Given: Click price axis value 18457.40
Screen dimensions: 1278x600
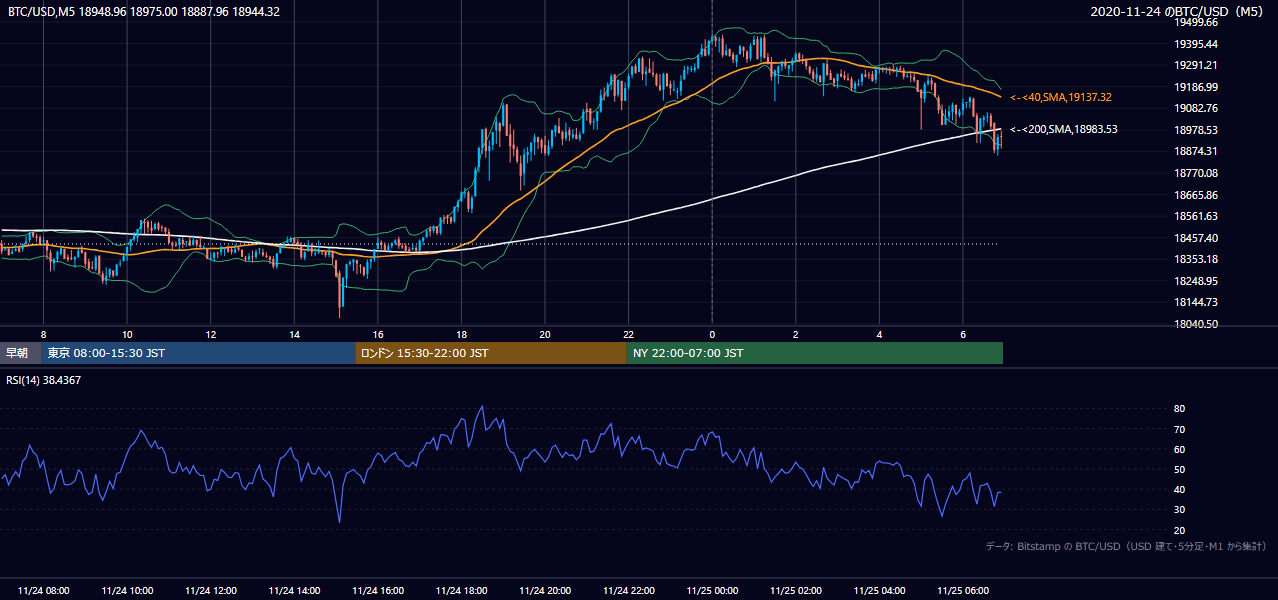Looking at the screenshot, I should pos(1197,238).
